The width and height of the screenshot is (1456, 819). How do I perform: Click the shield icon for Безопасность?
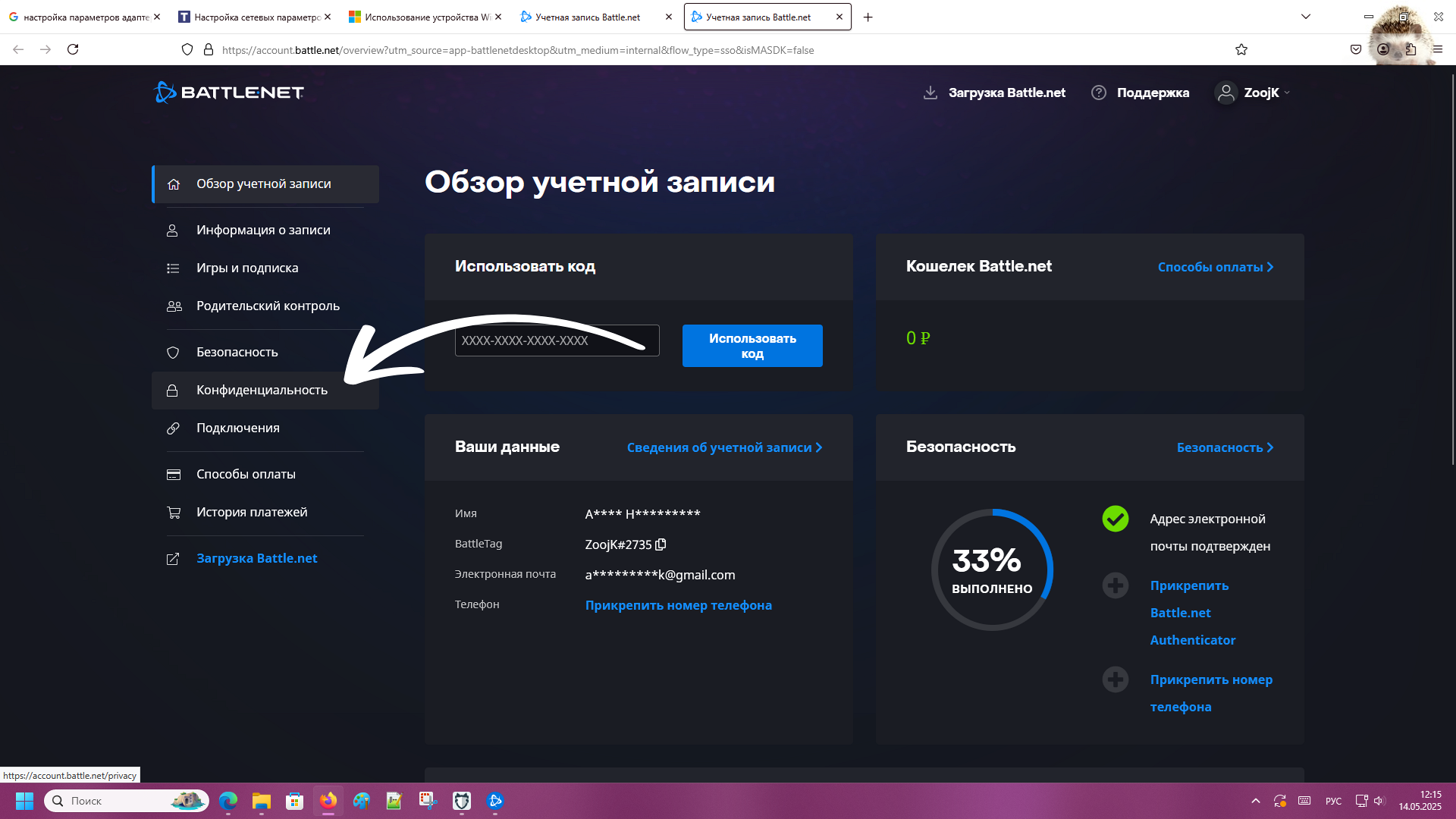pyautogui.click(x=173, y=353)
